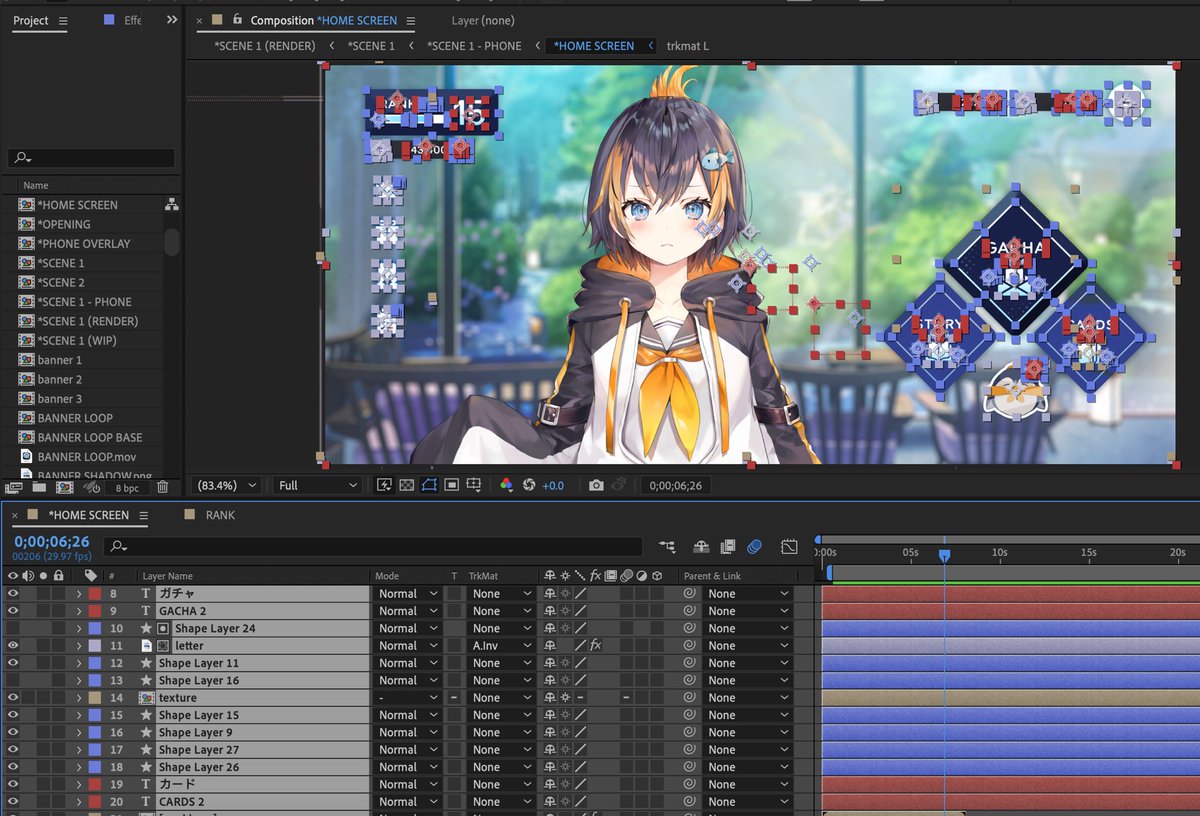The image size is (1200, 816).
Task: Hide the texture layer
Action: [13, 698]
